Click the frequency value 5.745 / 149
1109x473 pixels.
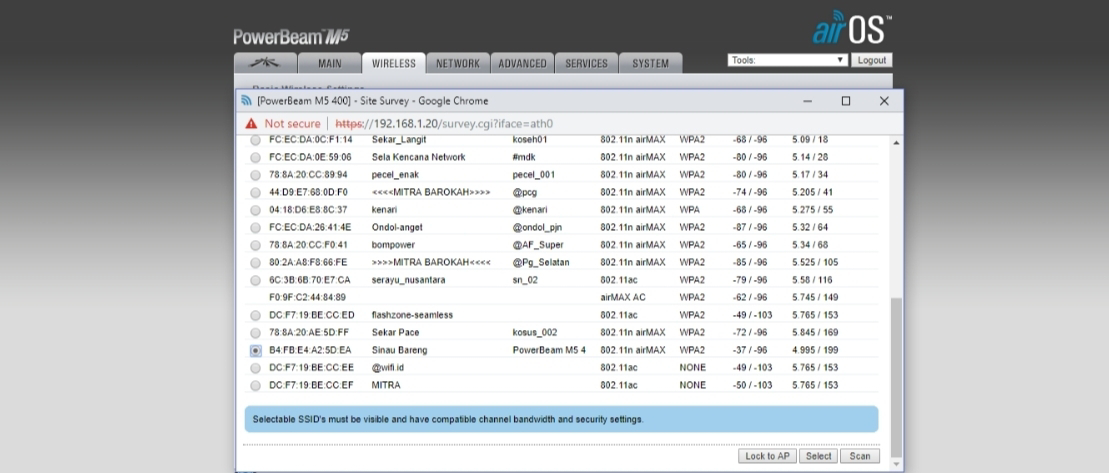pyautogui.click(x=815, y=298)
